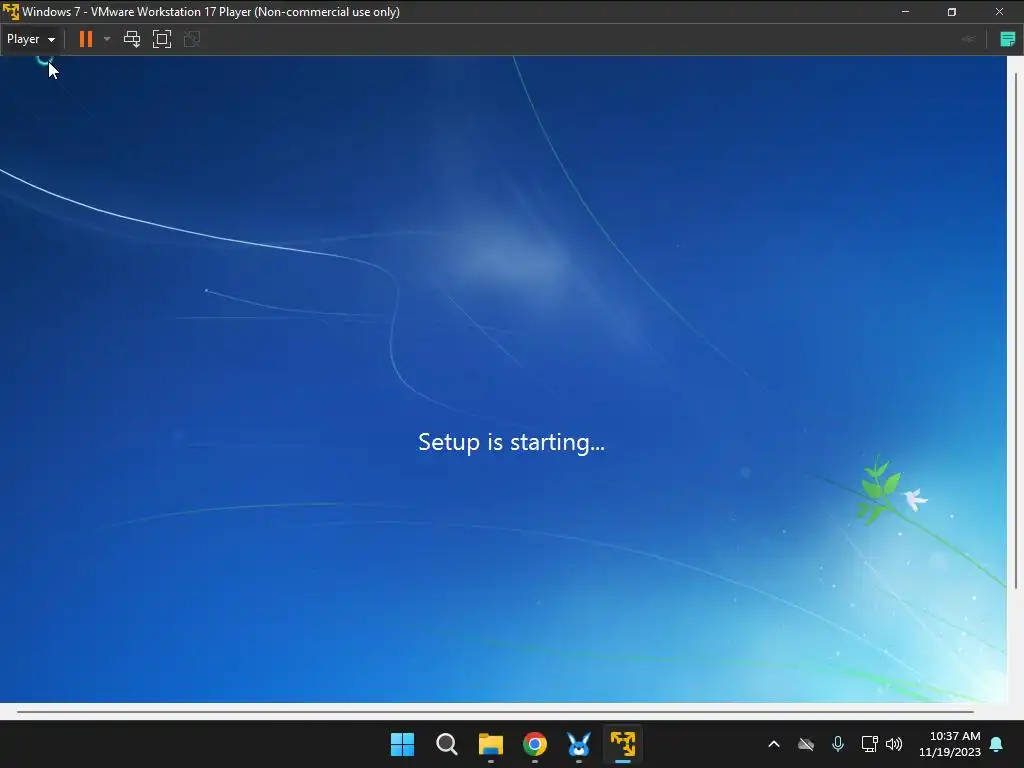The image size is (1024, 768).
Task: Restore down the VMware Player window
Action: click(x=952, y=12)
